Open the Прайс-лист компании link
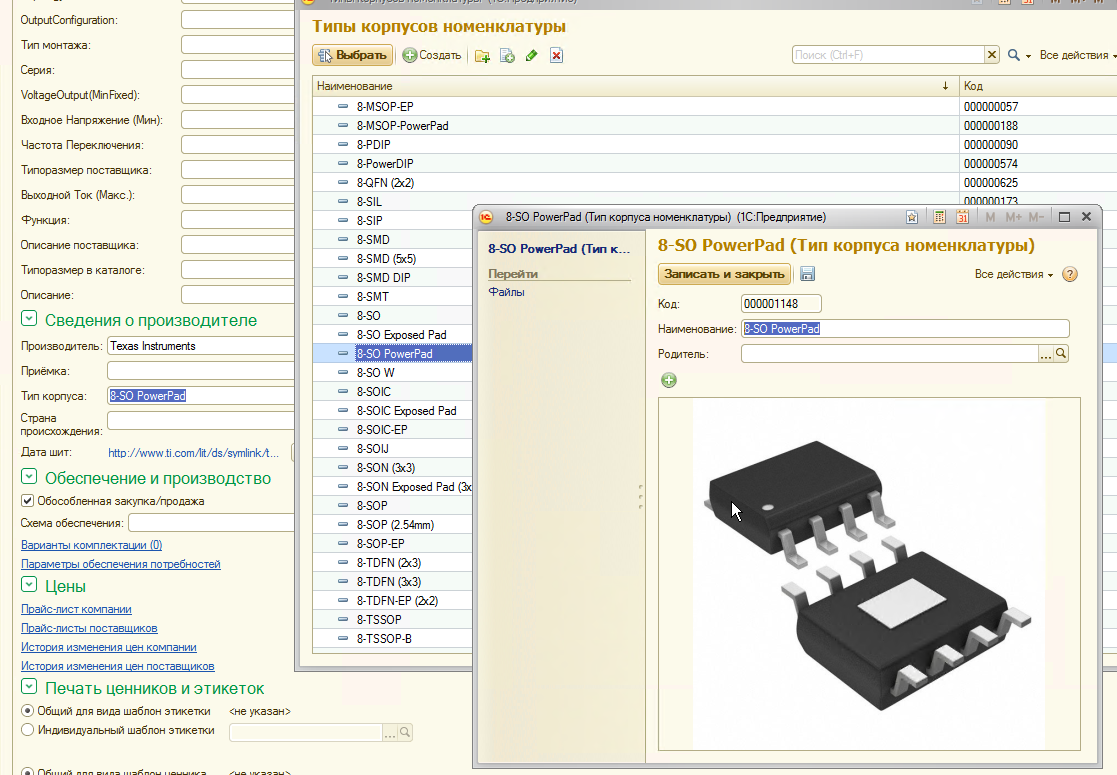 click(76, 609)
